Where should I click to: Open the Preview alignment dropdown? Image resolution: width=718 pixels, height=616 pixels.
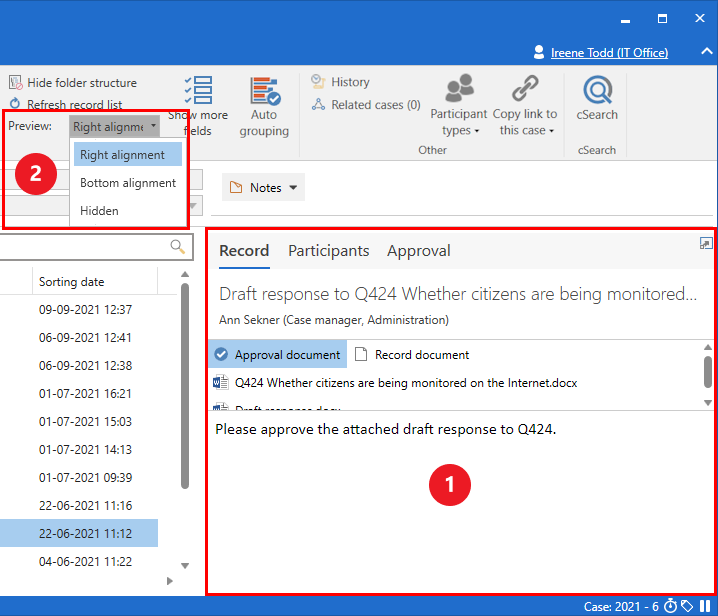click(x=114, y=126)
